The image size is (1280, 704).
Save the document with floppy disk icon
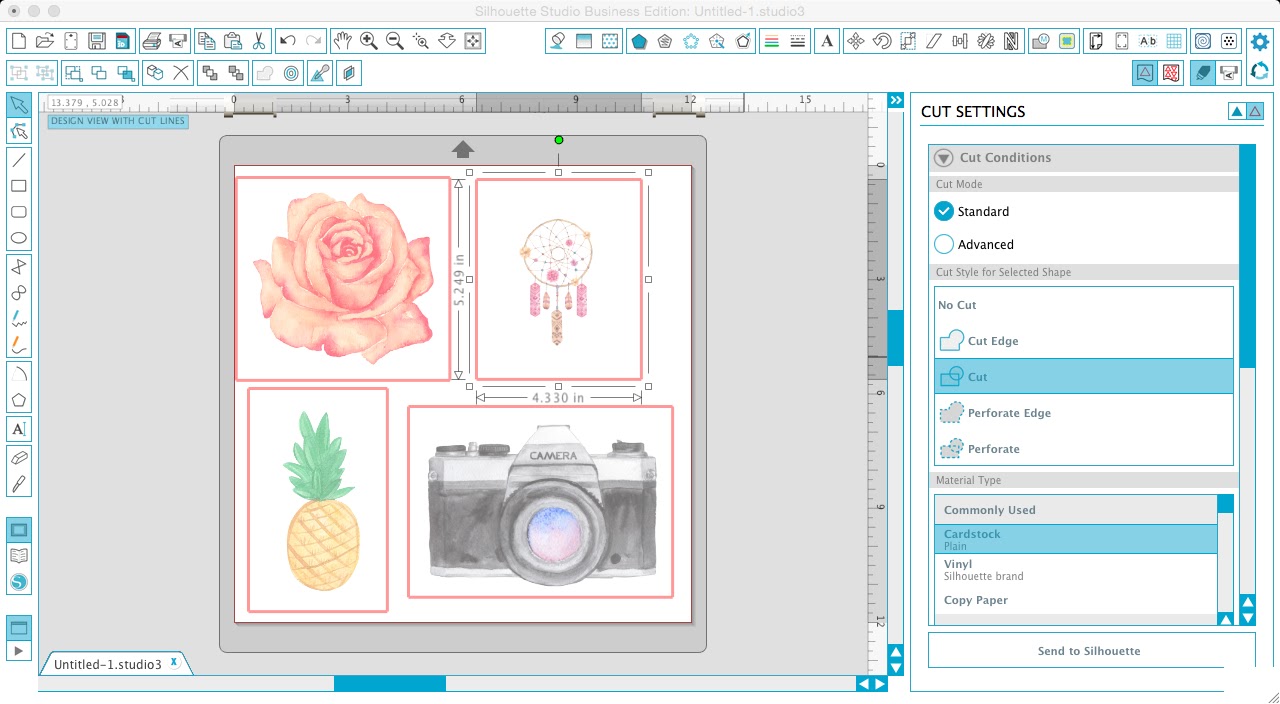point(96,41)
